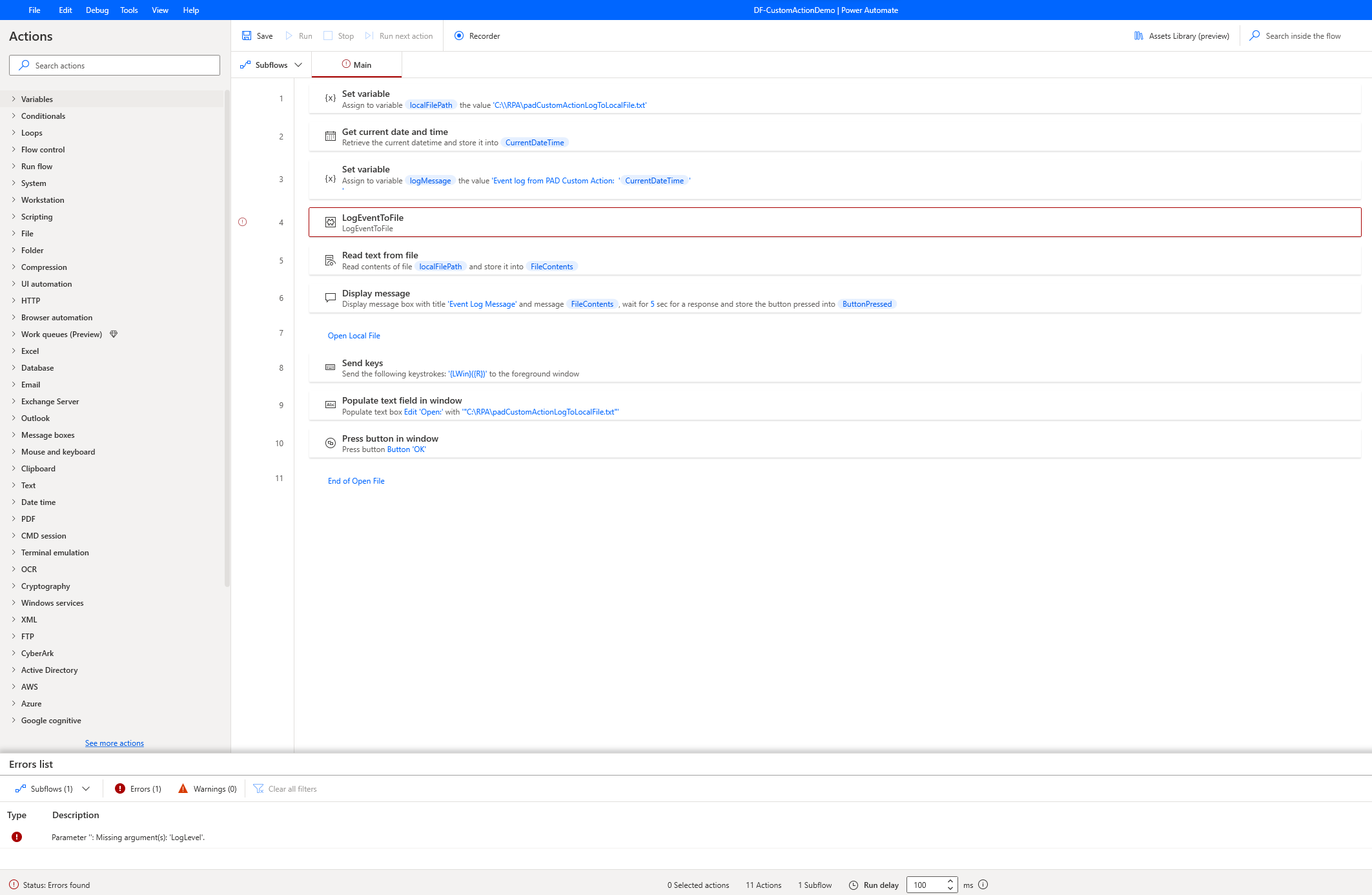Start the Recorder
The image size is (1372, 895).
[476, 36]
